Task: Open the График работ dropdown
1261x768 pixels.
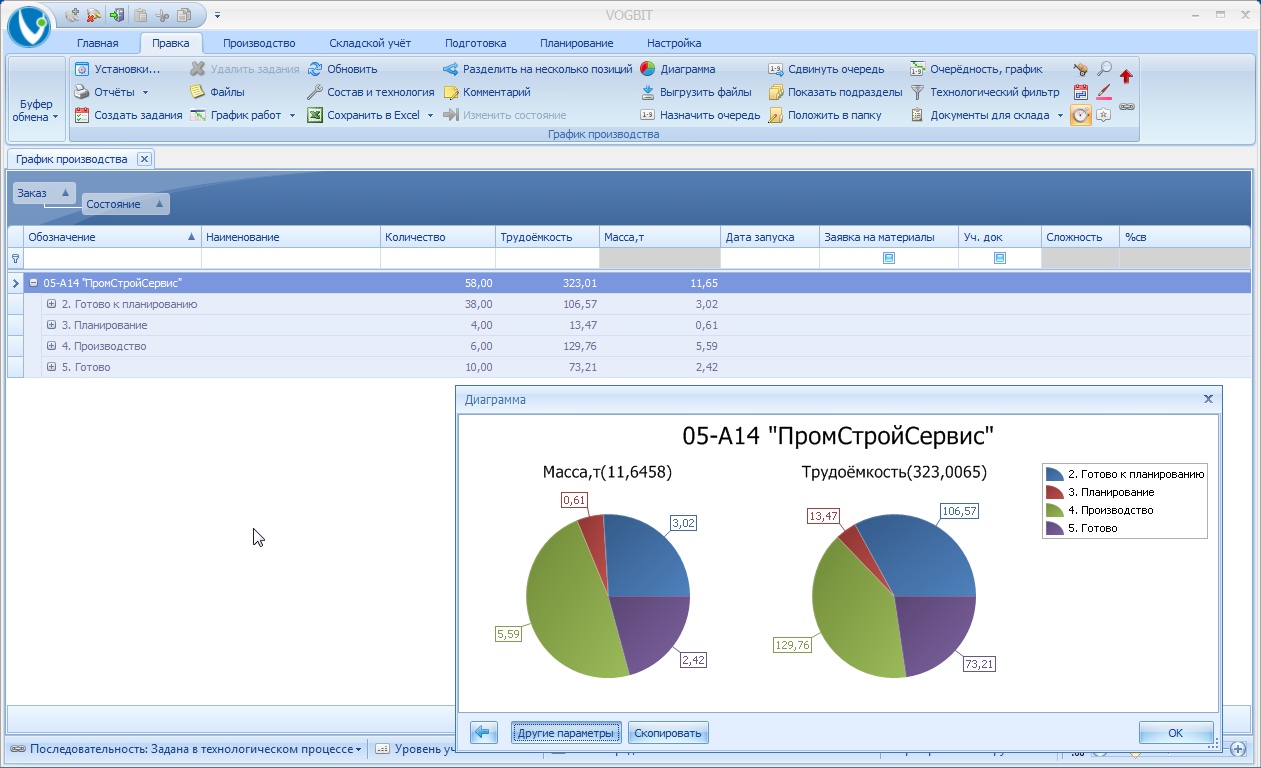Action: point(293,115)
